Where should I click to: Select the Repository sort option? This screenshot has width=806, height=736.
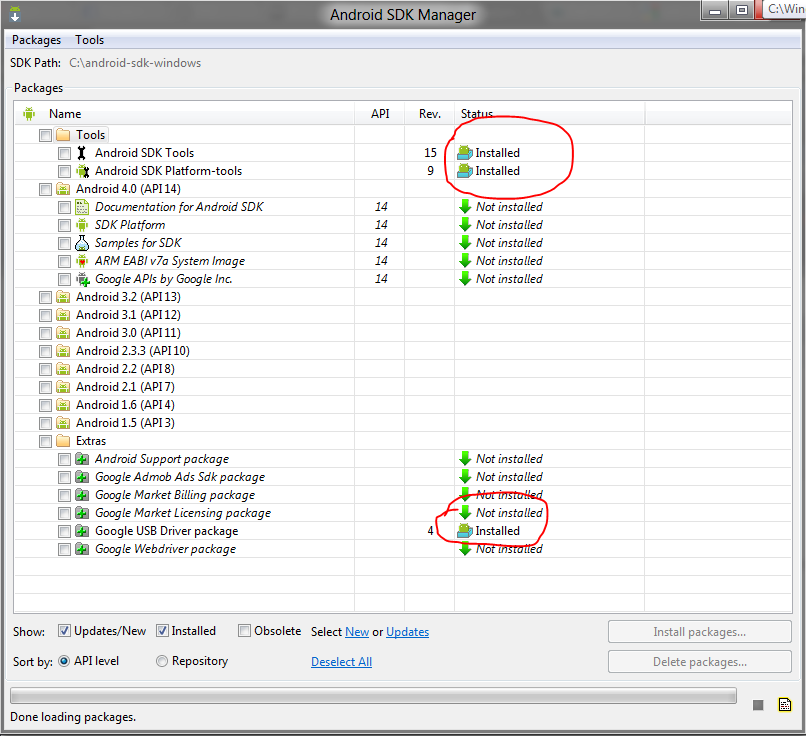coord(162,661)
